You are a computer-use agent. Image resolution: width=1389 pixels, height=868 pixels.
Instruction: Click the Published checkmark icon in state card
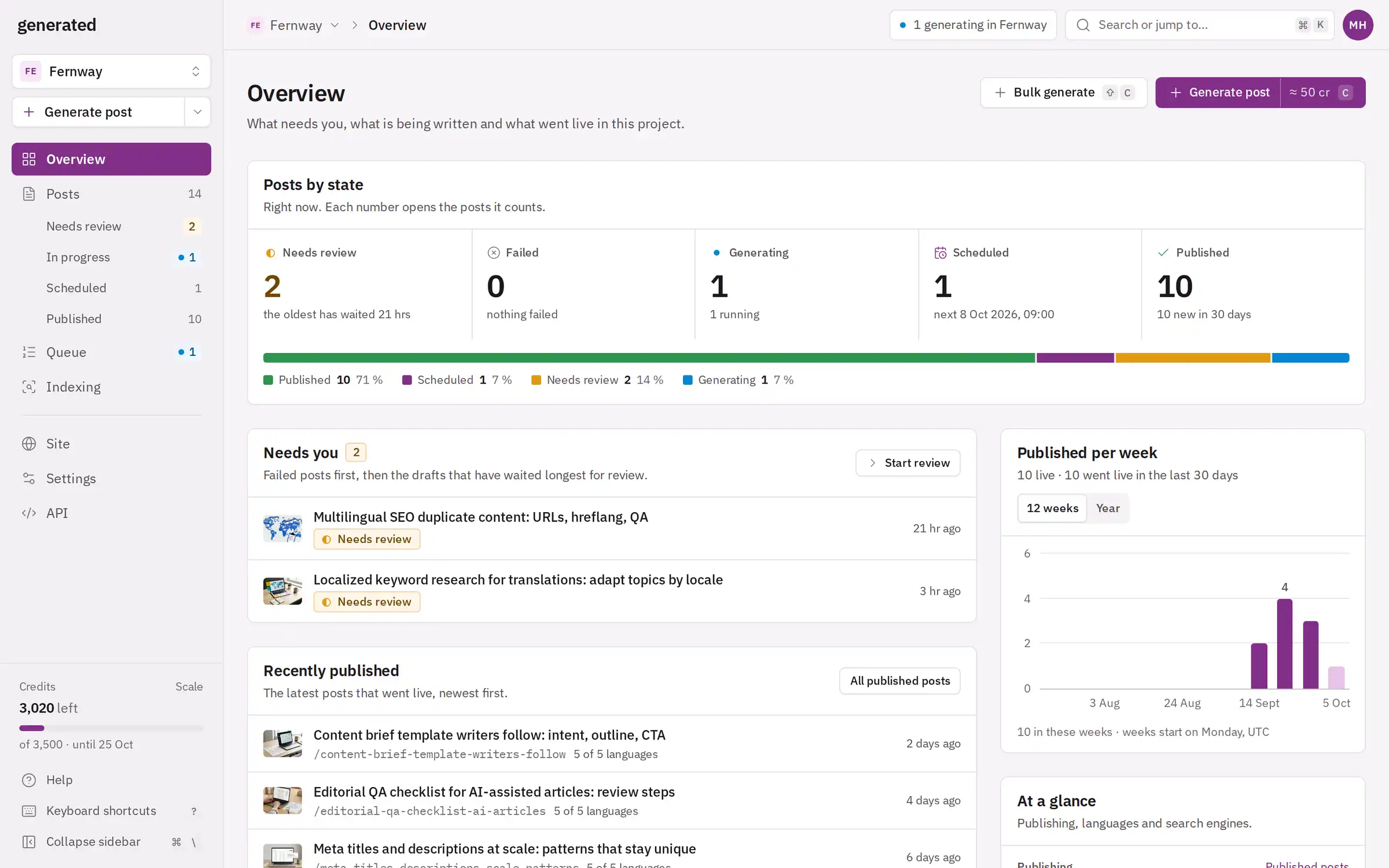tap(1163, 253)
